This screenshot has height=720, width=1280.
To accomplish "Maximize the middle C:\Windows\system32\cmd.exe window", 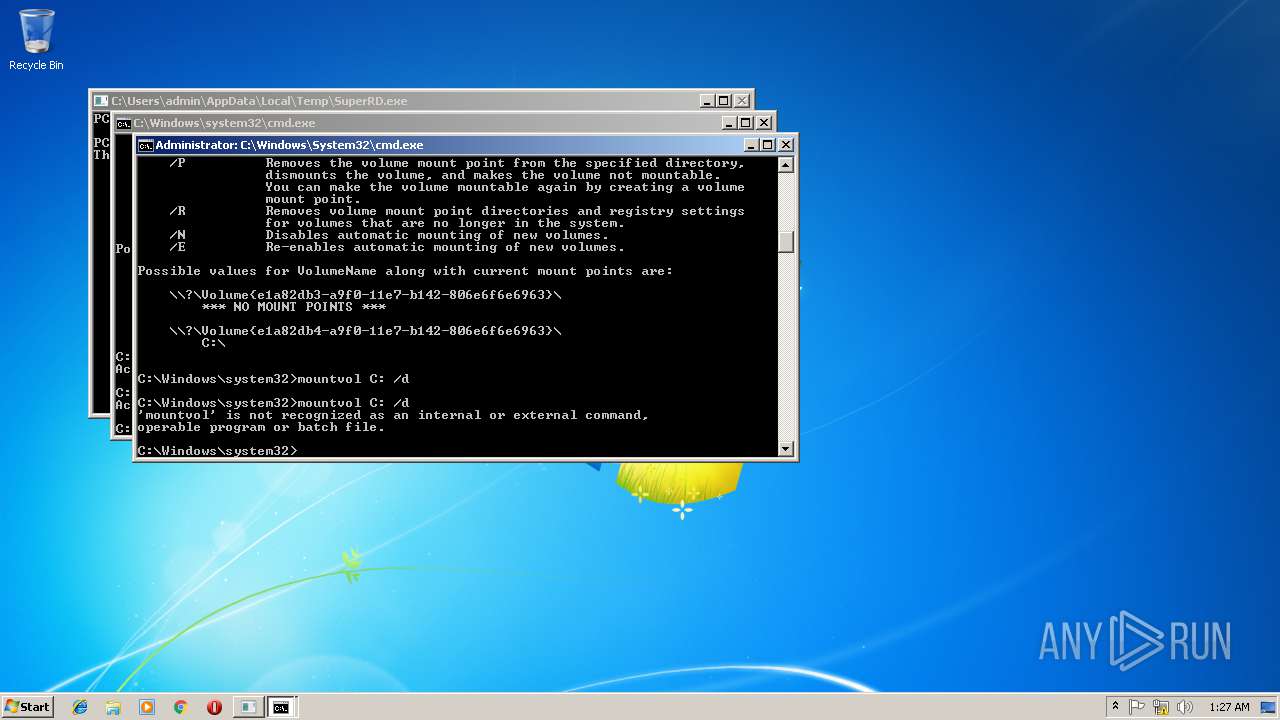I will point(745,123).
